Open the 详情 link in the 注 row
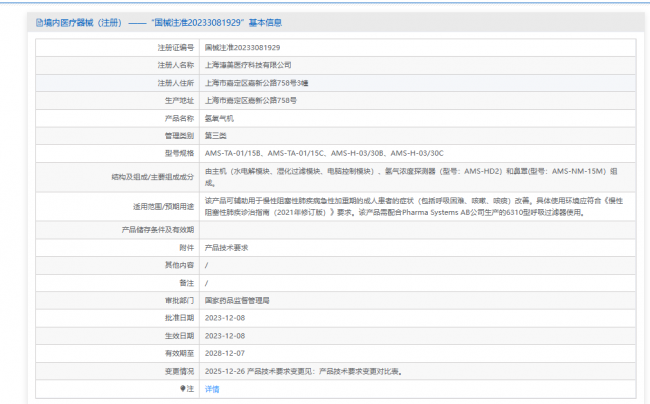 click(x=212, y=389)
